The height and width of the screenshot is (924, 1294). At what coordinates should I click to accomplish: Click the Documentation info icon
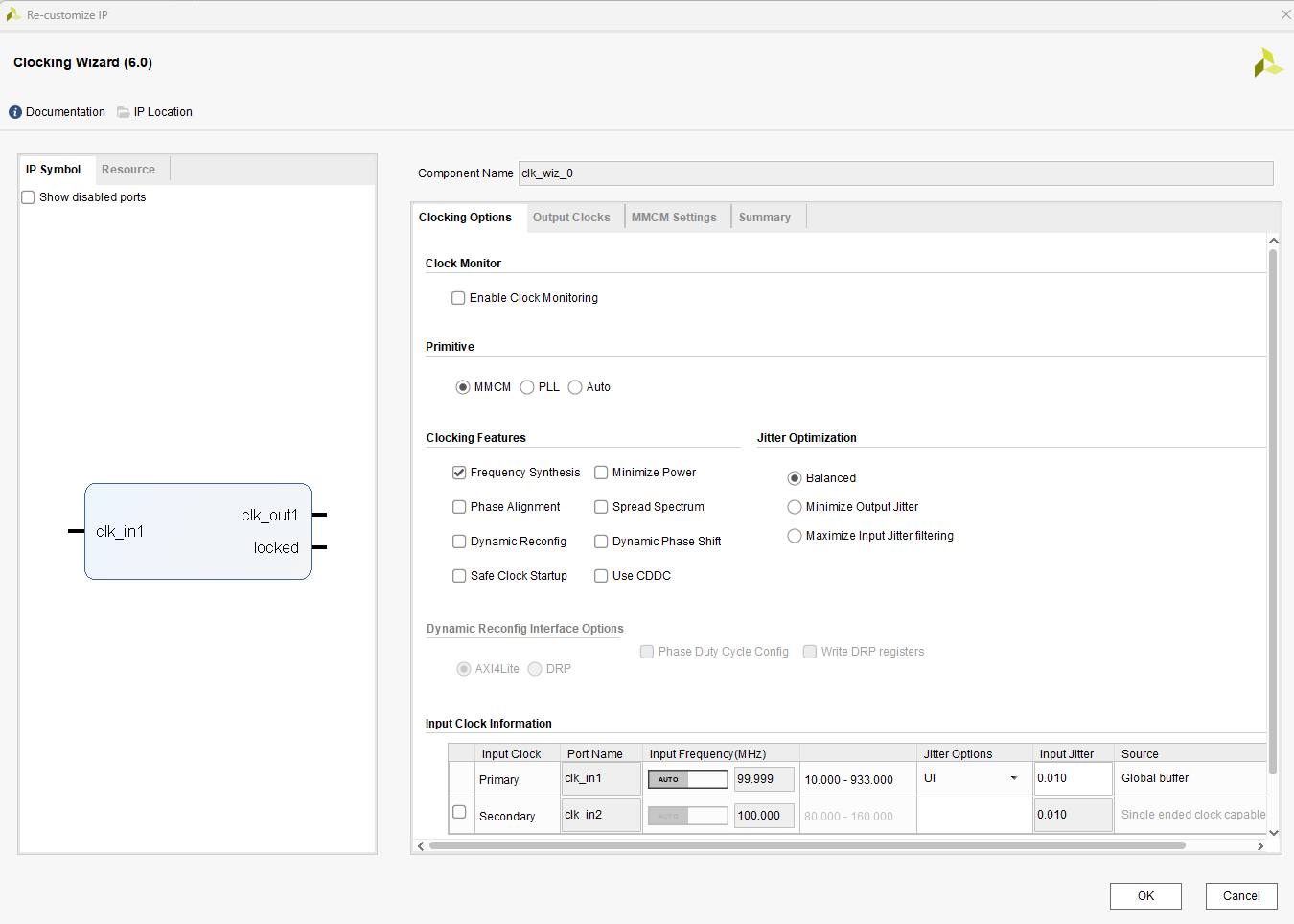(x=15, y=112)
